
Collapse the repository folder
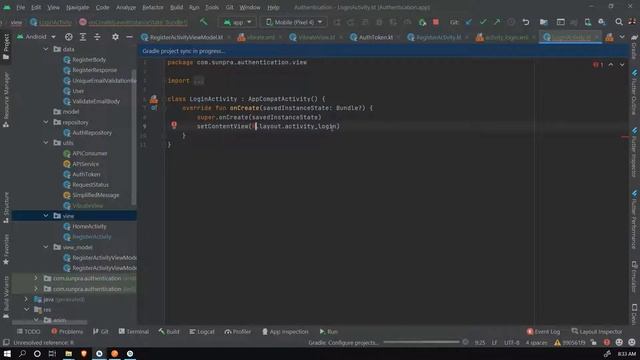46,122
